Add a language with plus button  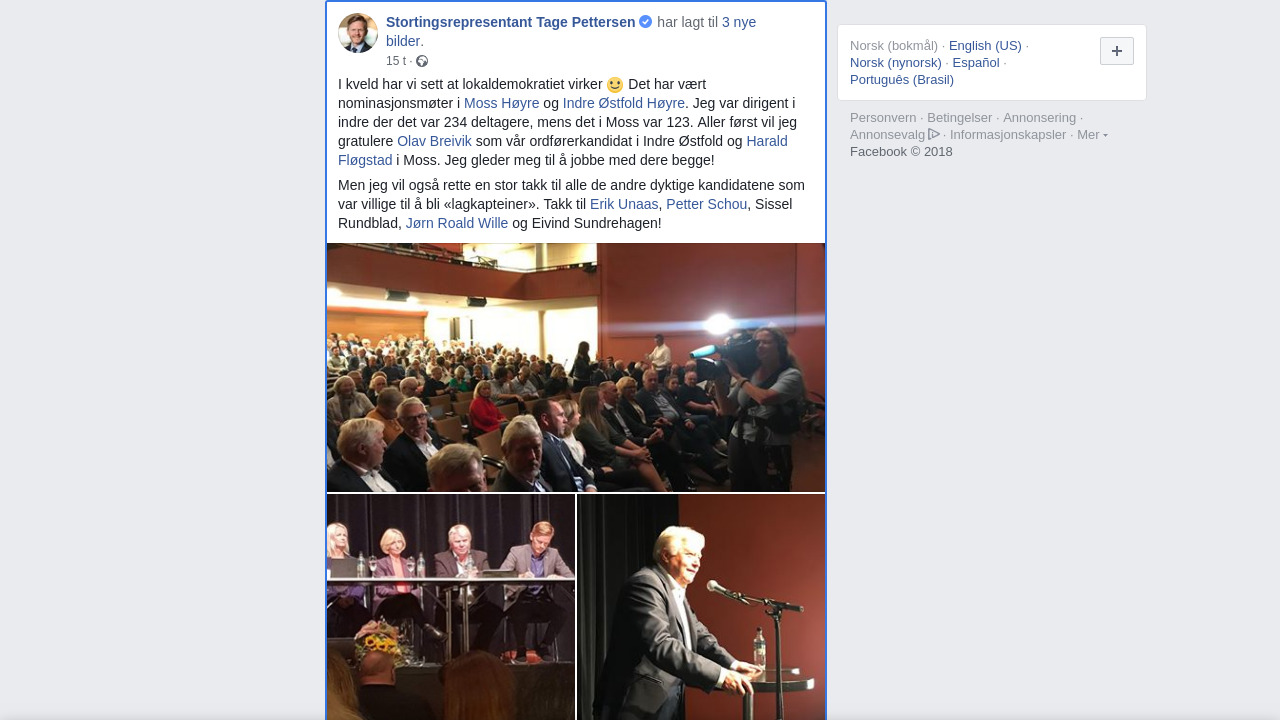(x=1117, y=51)
